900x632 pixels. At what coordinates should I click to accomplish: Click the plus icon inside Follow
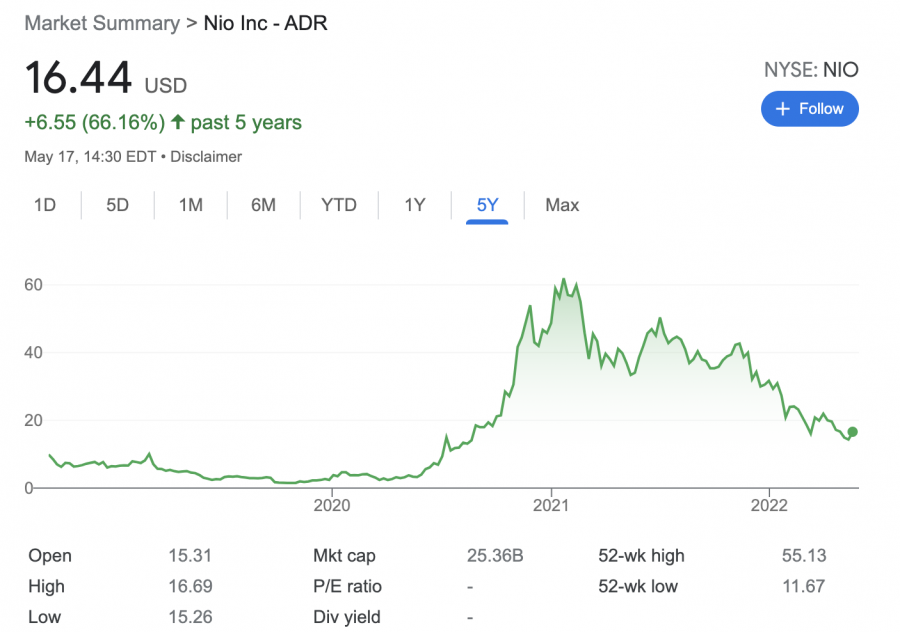[x=782, y=108]
